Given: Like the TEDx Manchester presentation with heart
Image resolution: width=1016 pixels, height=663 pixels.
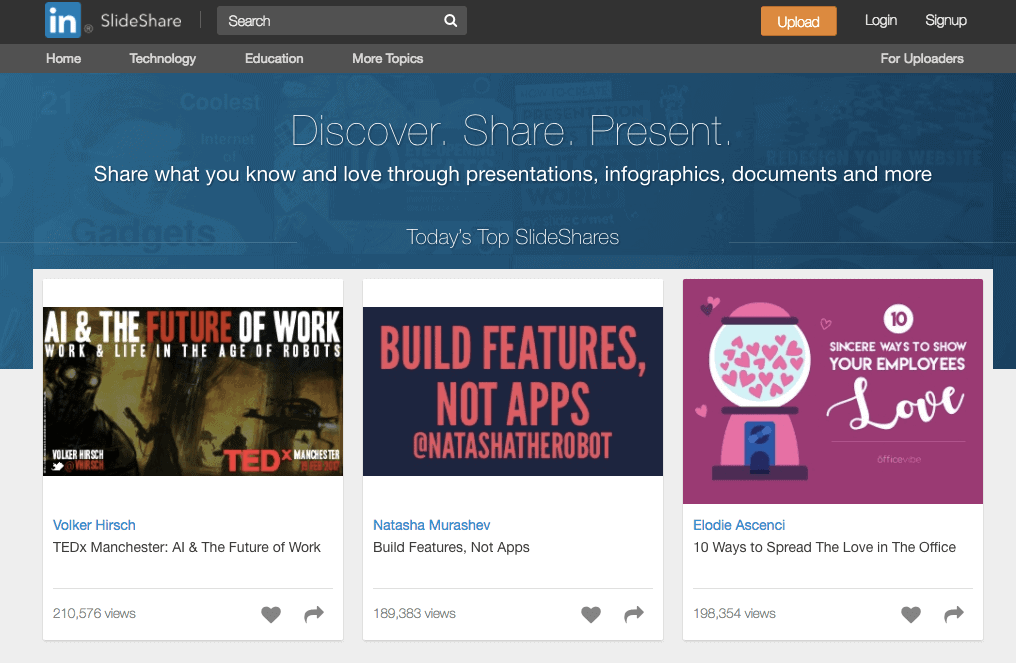Looking at the screenshot, I should (x=271, y=614).
